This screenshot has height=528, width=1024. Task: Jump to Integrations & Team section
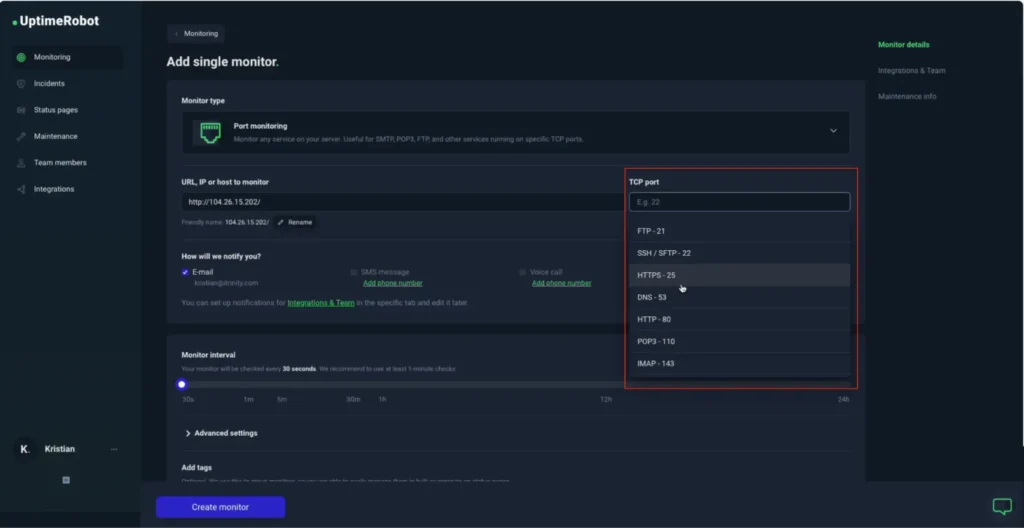(911, 71)
